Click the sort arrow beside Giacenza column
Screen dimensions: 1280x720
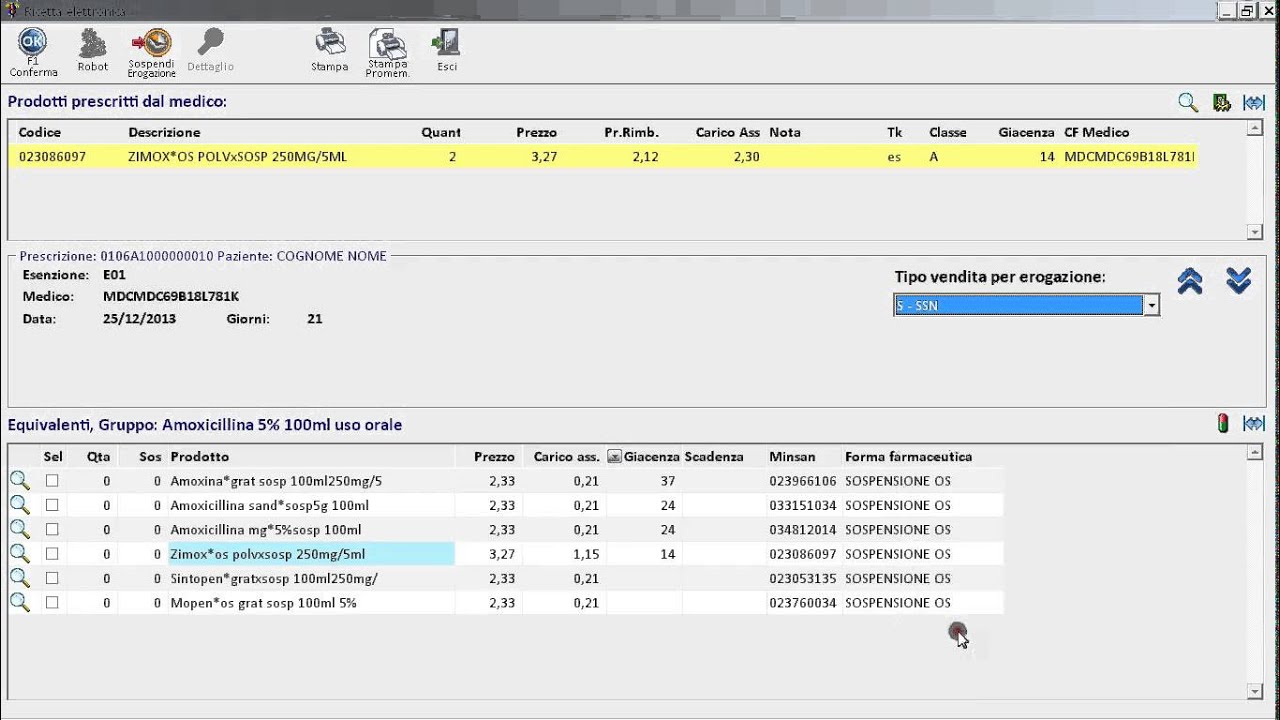pos(614,457)
